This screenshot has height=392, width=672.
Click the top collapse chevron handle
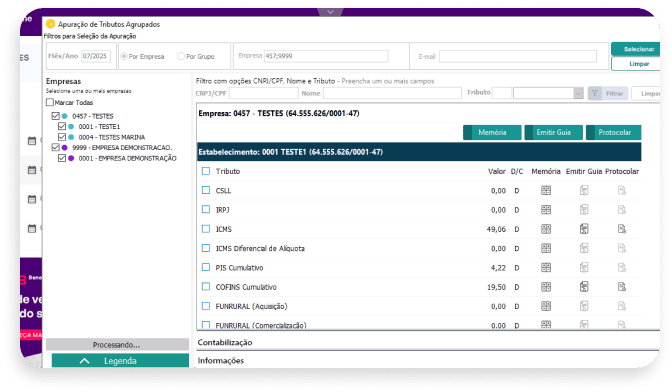pyautogui.click(x=330, y=12)
